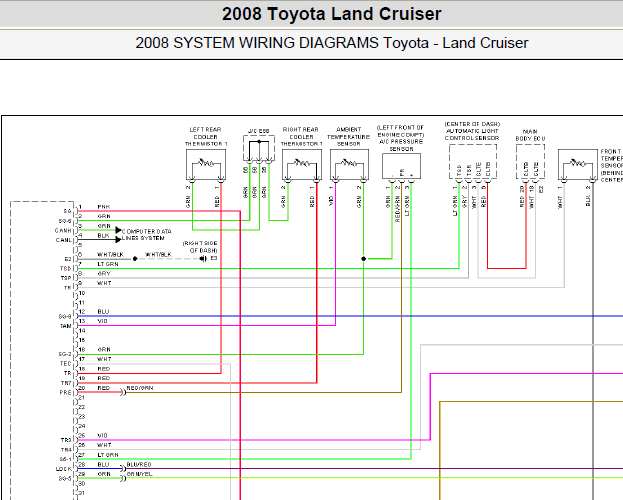The height and width of the screenshot is (500, 623).
Task: Click the "A/C PRESSURE SENSOR" label
Action: (x=401, y=145)
